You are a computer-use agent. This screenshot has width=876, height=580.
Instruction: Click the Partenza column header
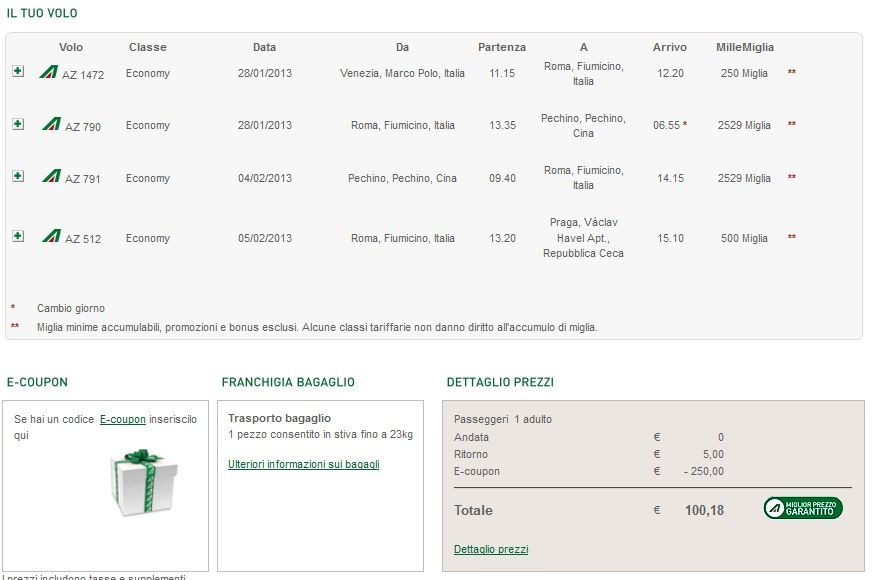502,47
